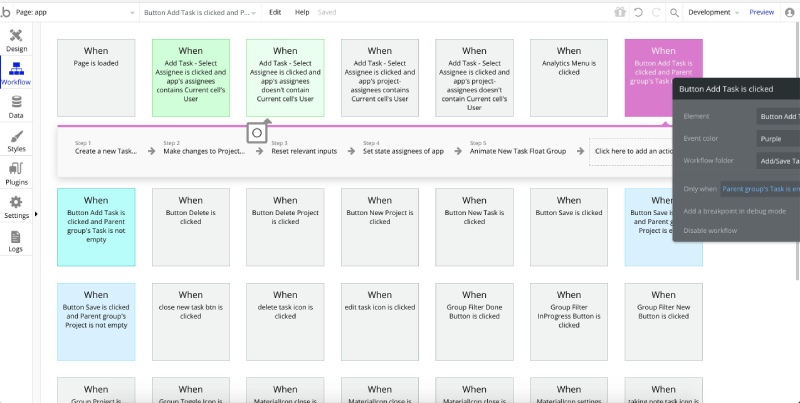800x403 pixels.
Task: Expand the workflow selector dropdown
Action: [x=200, y=12]
